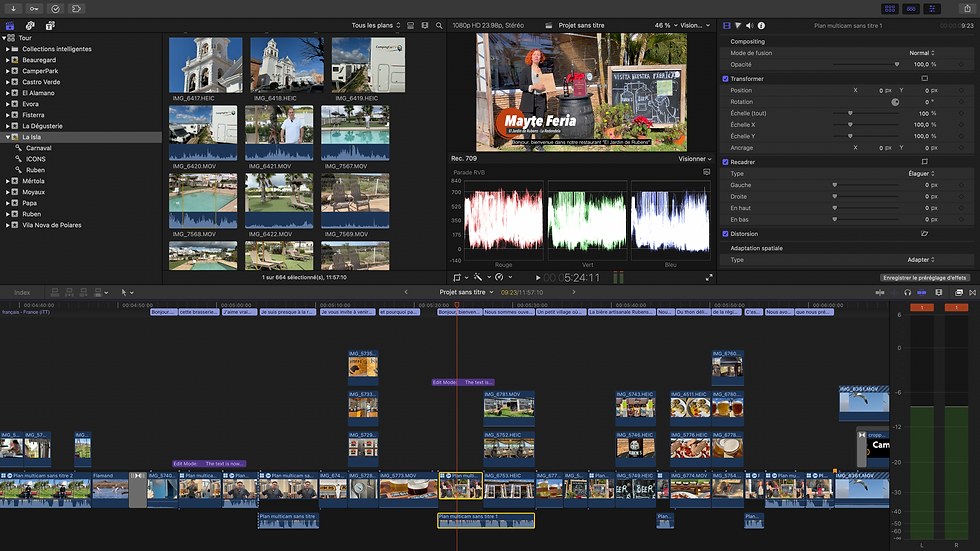Uncheck the Recadrer effect checkbox
This screenshot has height=551, width=980.
(x=726, y=161)
